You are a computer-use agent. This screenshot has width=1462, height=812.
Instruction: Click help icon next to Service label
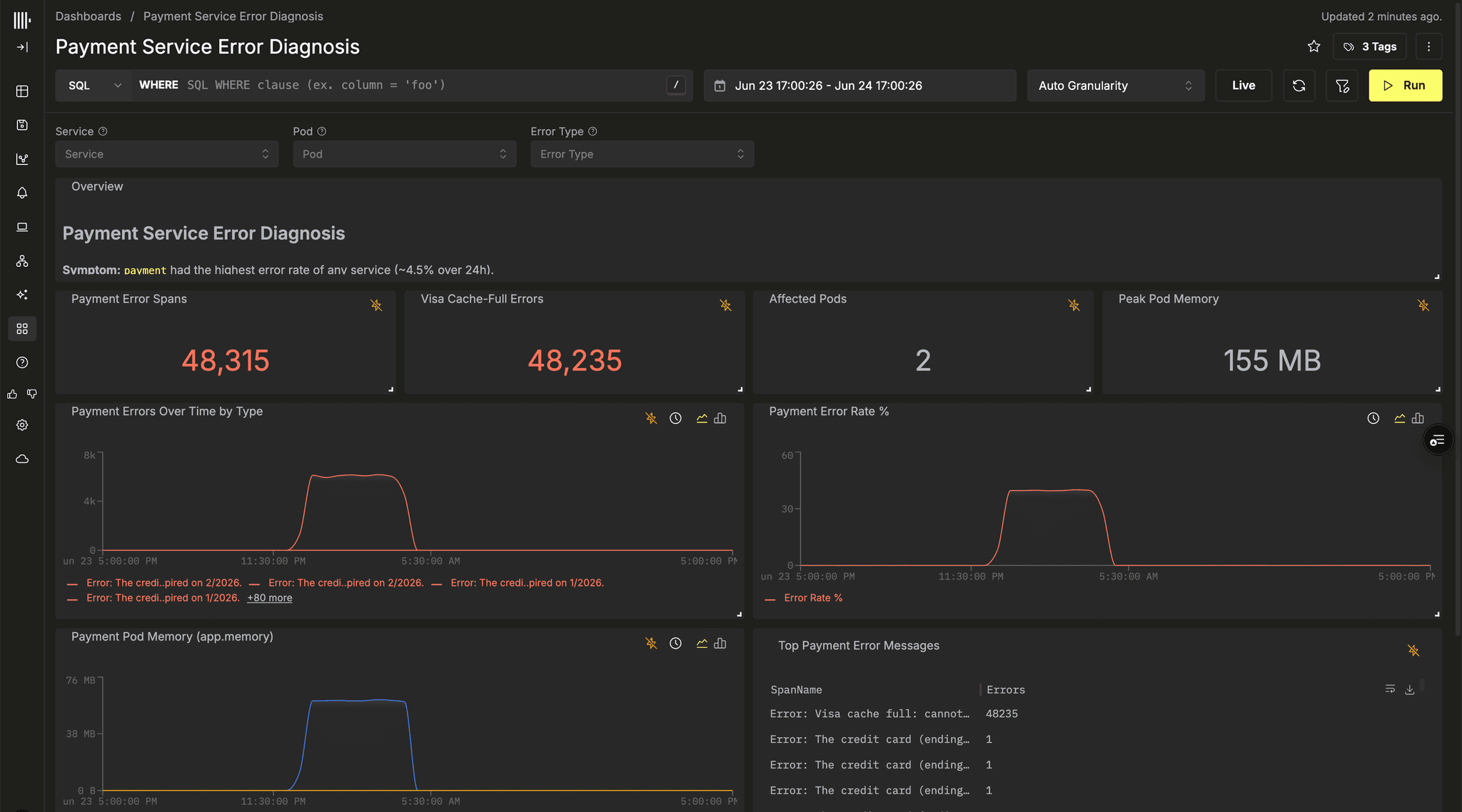[x=103, y=131]
